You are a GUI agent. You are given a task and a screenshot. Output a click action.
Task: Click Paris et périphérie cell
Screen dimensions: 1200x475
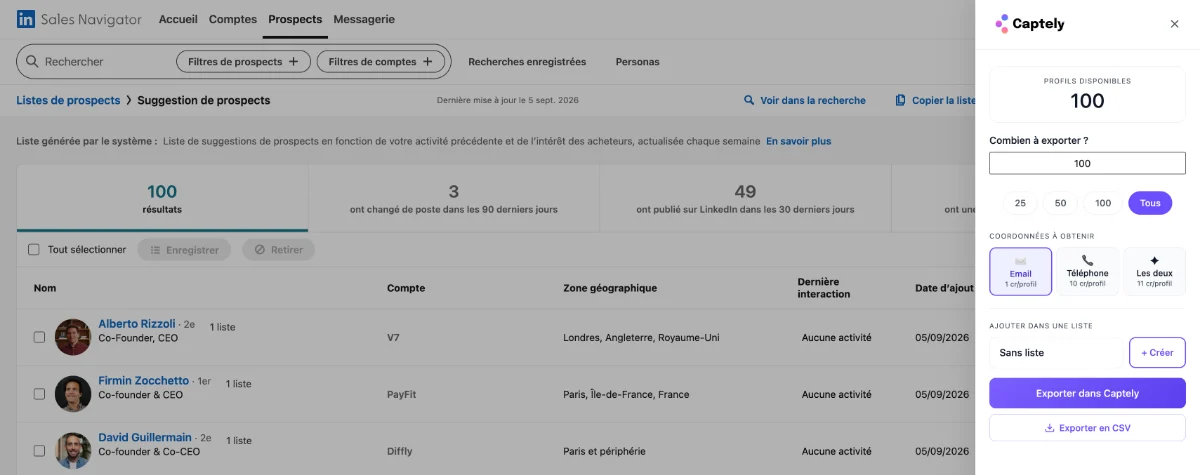[604, 451]
